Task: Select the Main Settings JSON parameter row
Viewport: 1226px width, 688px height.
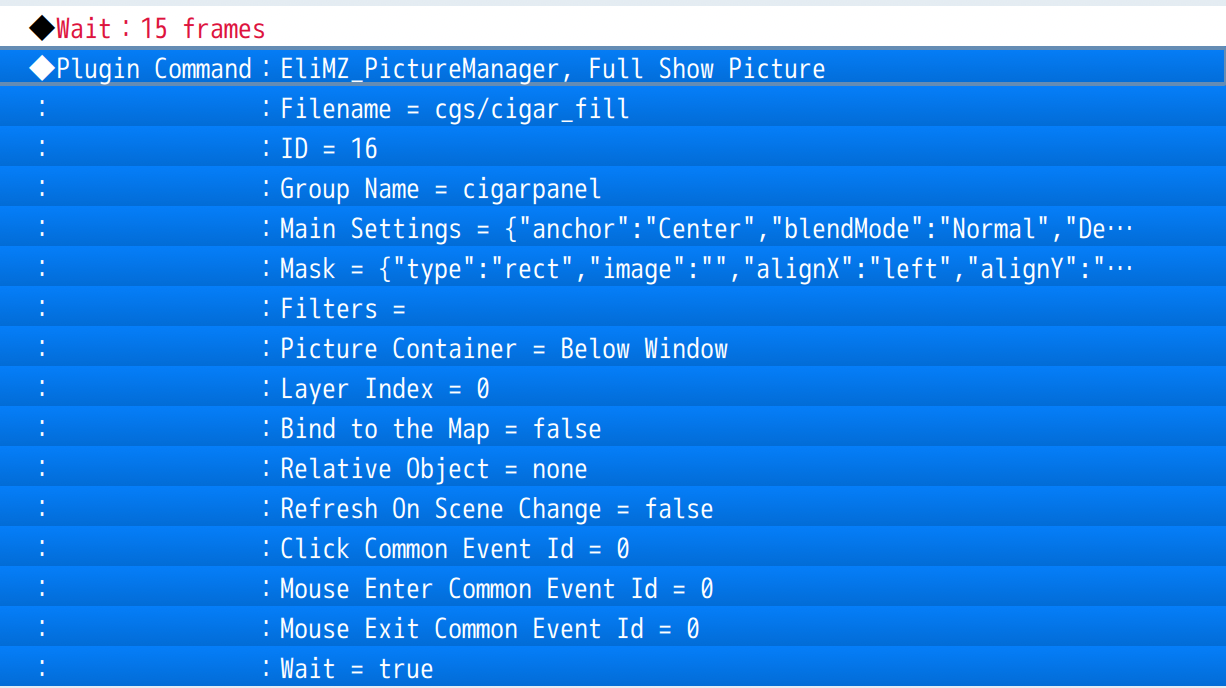Action: coord(700,229)
